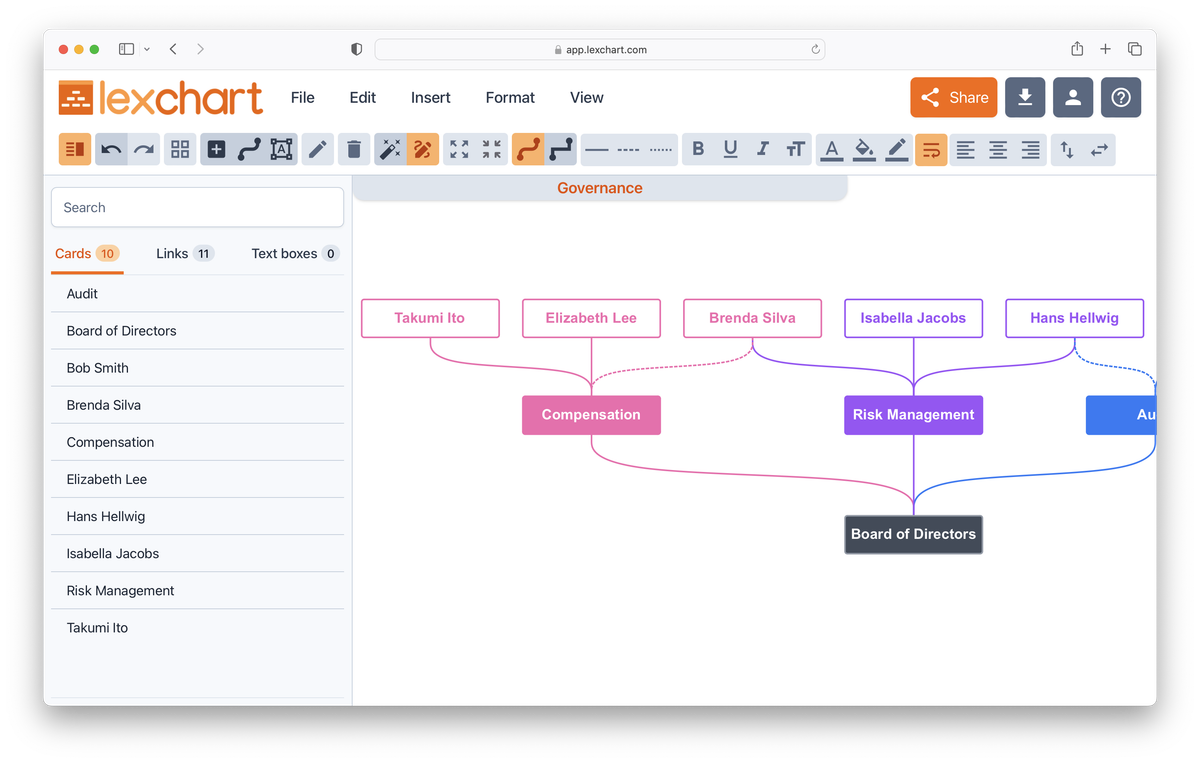
Task: Align text center
Action: coord(998,150)
